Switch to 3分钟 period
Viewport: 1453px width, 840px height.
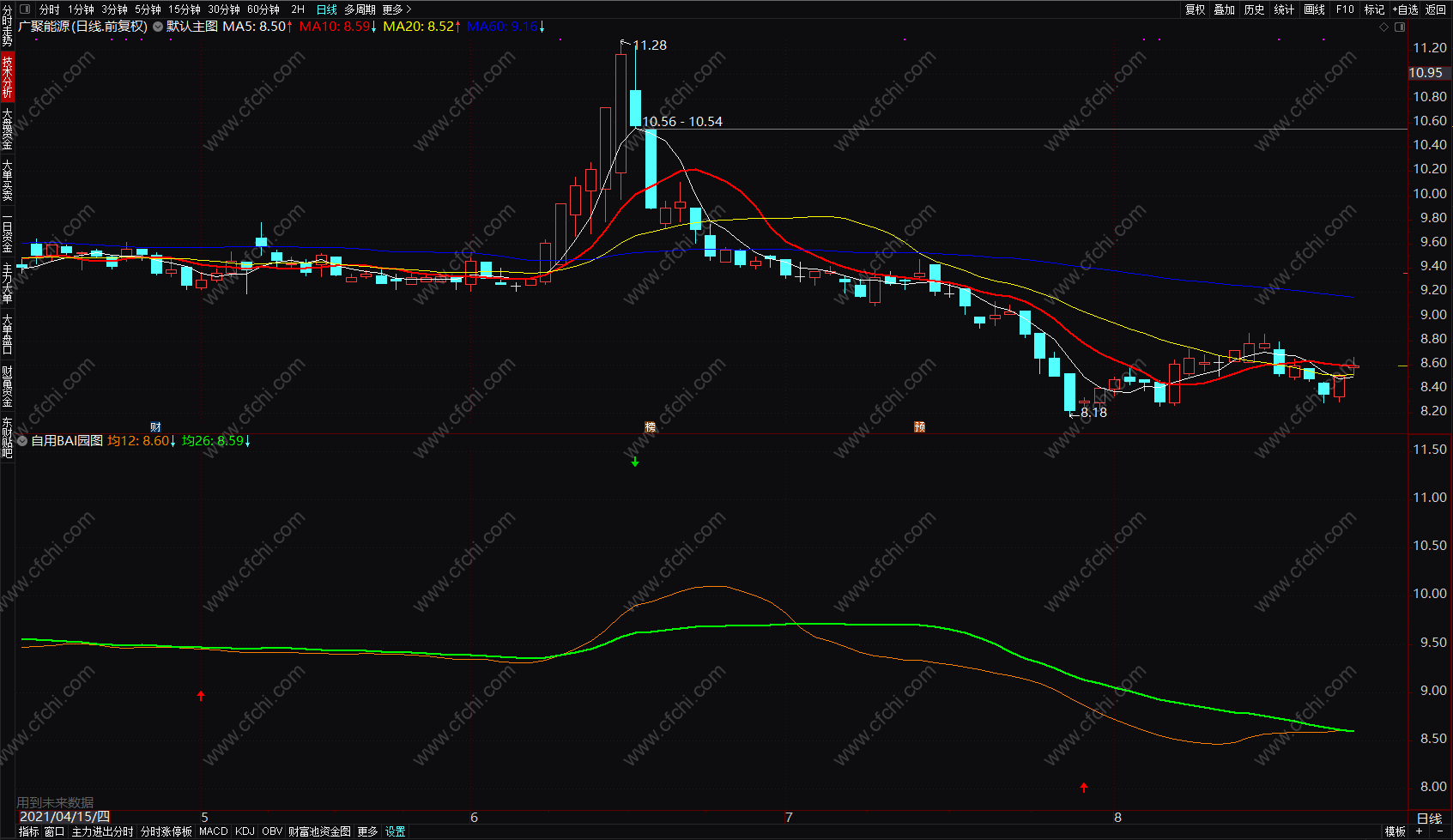point(114,9)
